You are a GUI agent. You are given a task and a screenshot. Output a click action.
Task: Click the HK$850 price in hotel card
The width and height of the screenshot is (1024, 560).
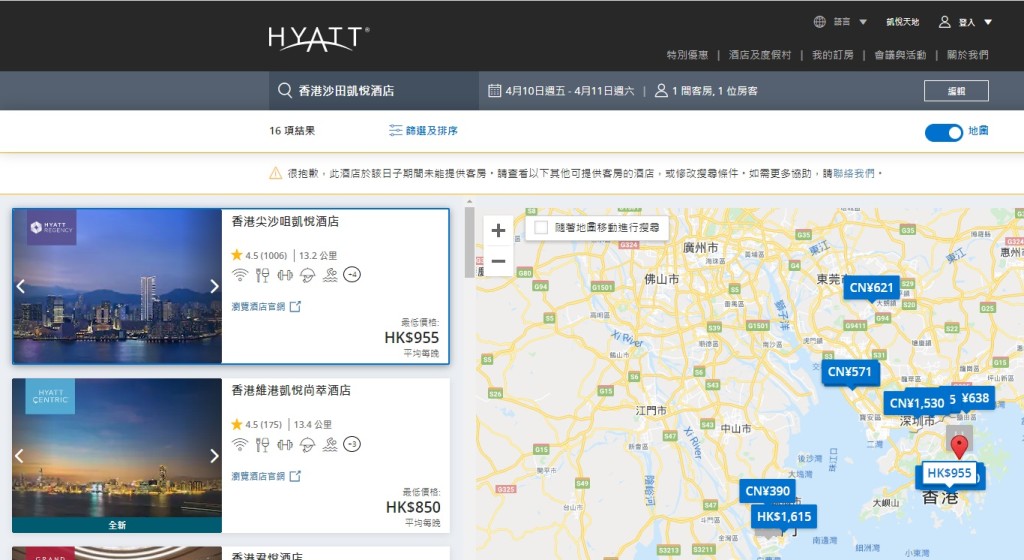pyautogui.click(x=413, y=507)
